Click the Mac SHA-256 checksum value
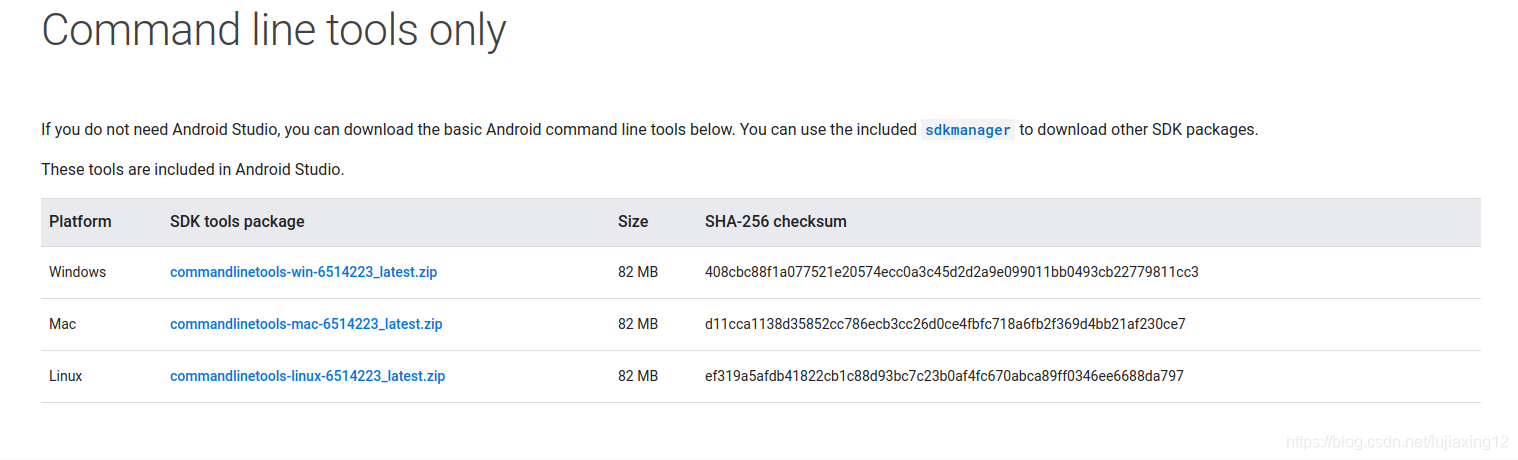The image size is (1518, 460). pyautogui.click(x=945, y=324)
